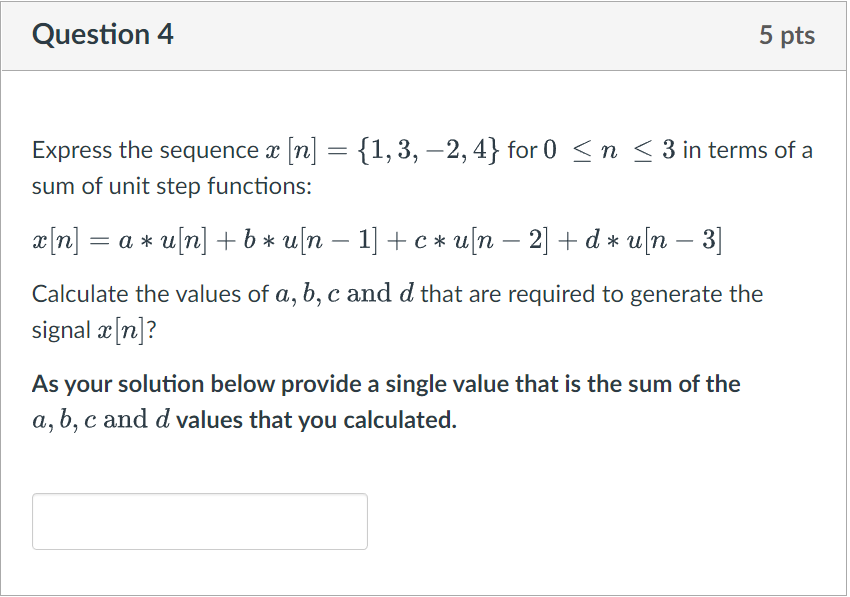850x597 pixels.
Task: Click the d∗u[n−3] term in equation
Action: pos(653,239)
